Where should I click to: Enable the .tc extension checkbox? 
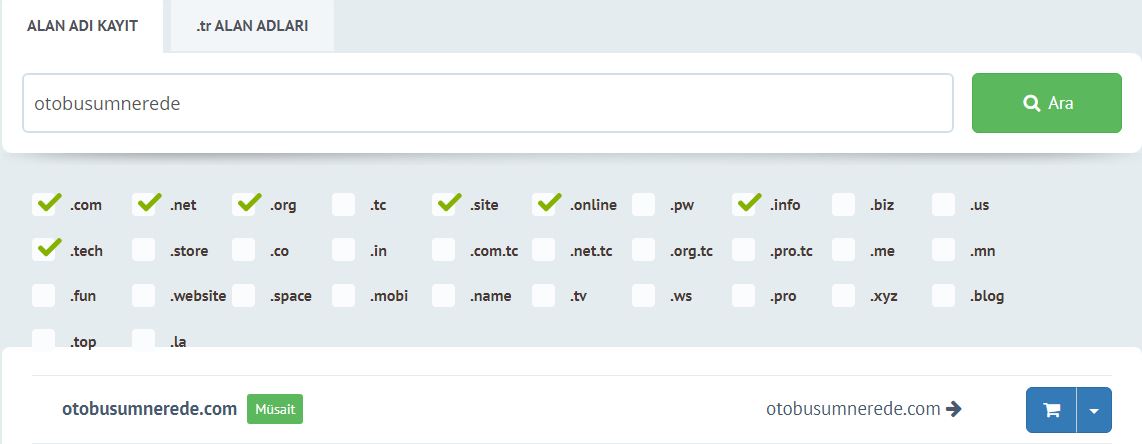344,205
